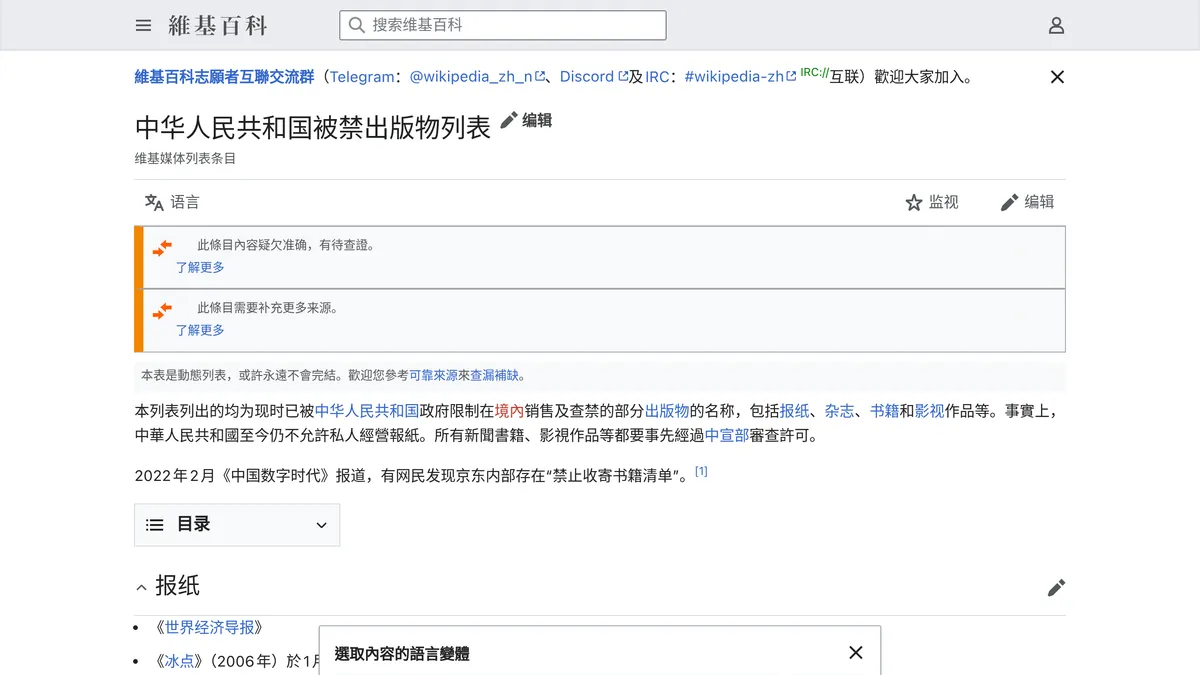The height and width of the screenshot is (675, 1200).
Task: Open 了解更多 under the accuracy notice
Action: click(200, 268)
